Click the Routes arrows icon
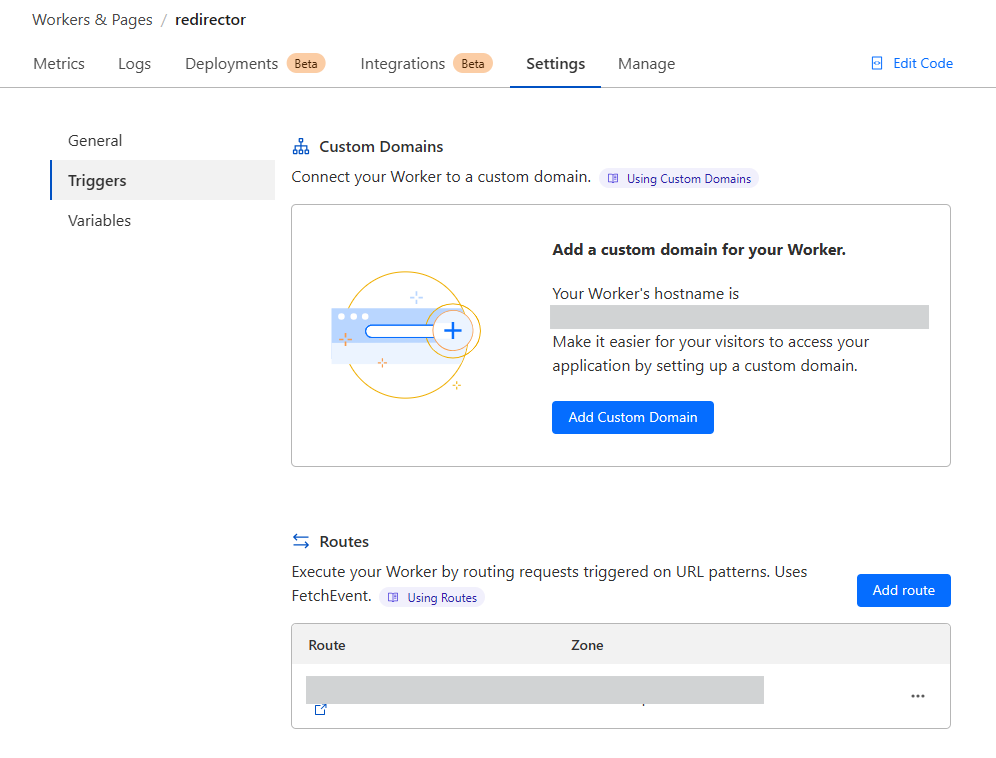 (301, 541)
